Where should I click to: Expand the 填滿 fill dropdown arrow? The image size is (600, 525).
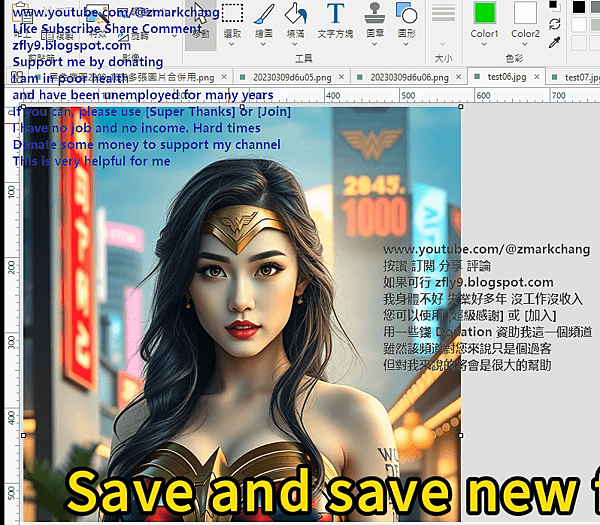click(x=295, y=44)
